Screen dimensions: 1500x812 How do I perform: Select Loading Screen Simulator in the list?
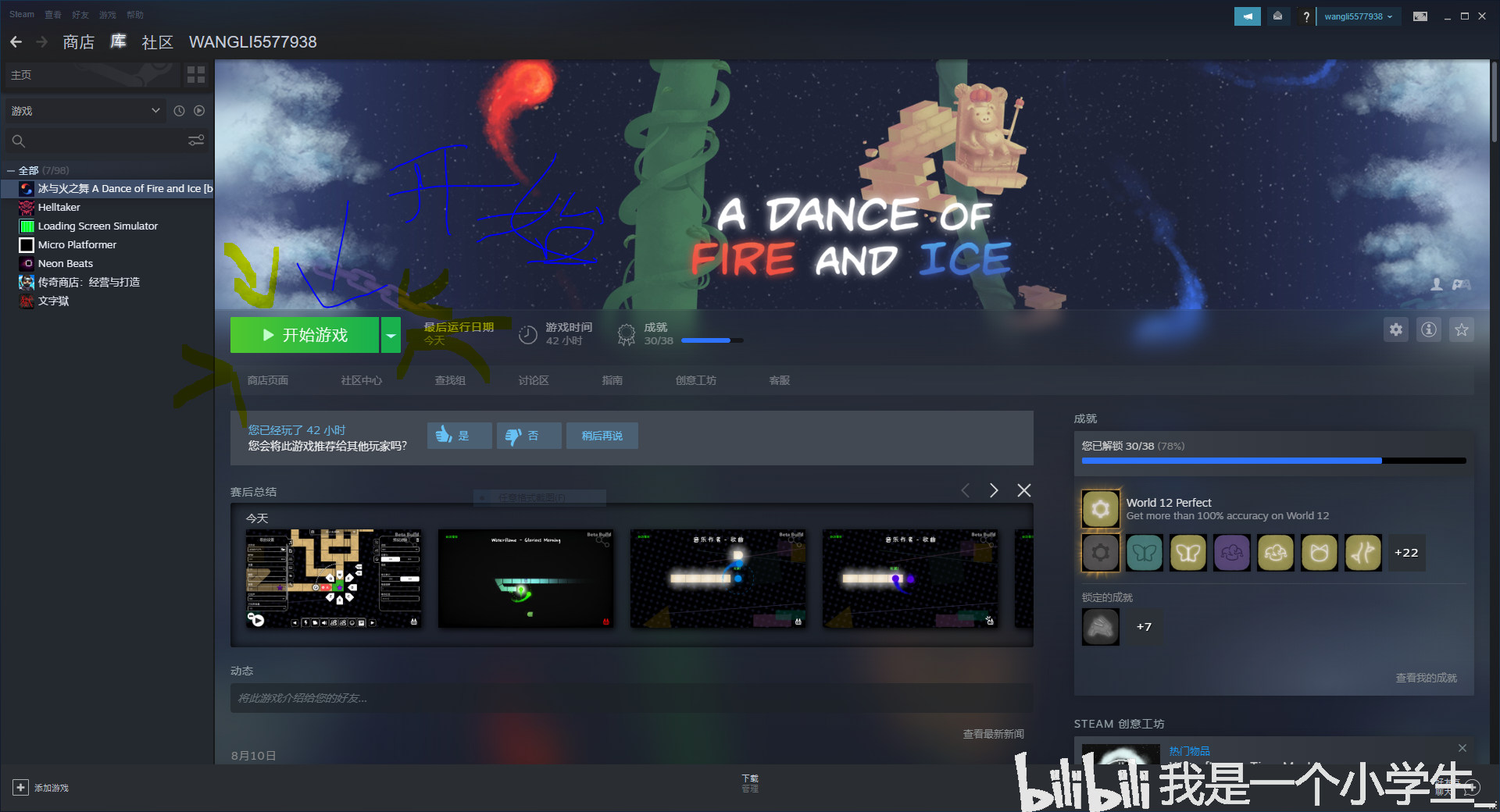(x=107, y=226)
